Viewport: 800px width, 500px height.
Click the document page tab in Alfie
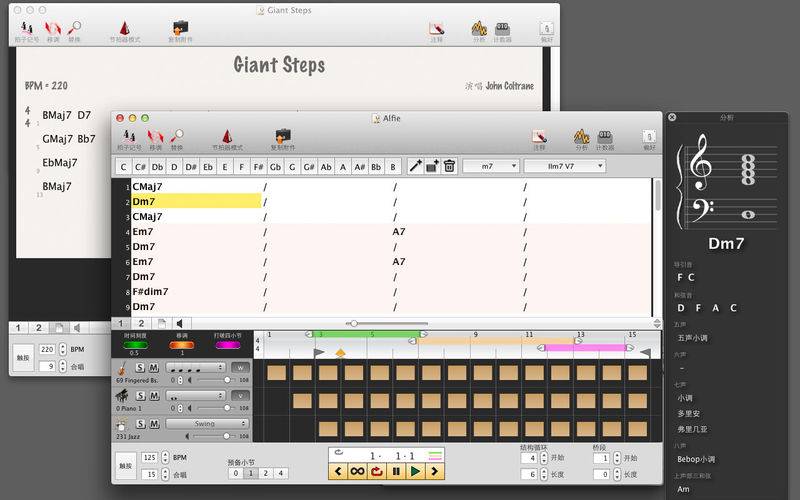pos(161,323)
